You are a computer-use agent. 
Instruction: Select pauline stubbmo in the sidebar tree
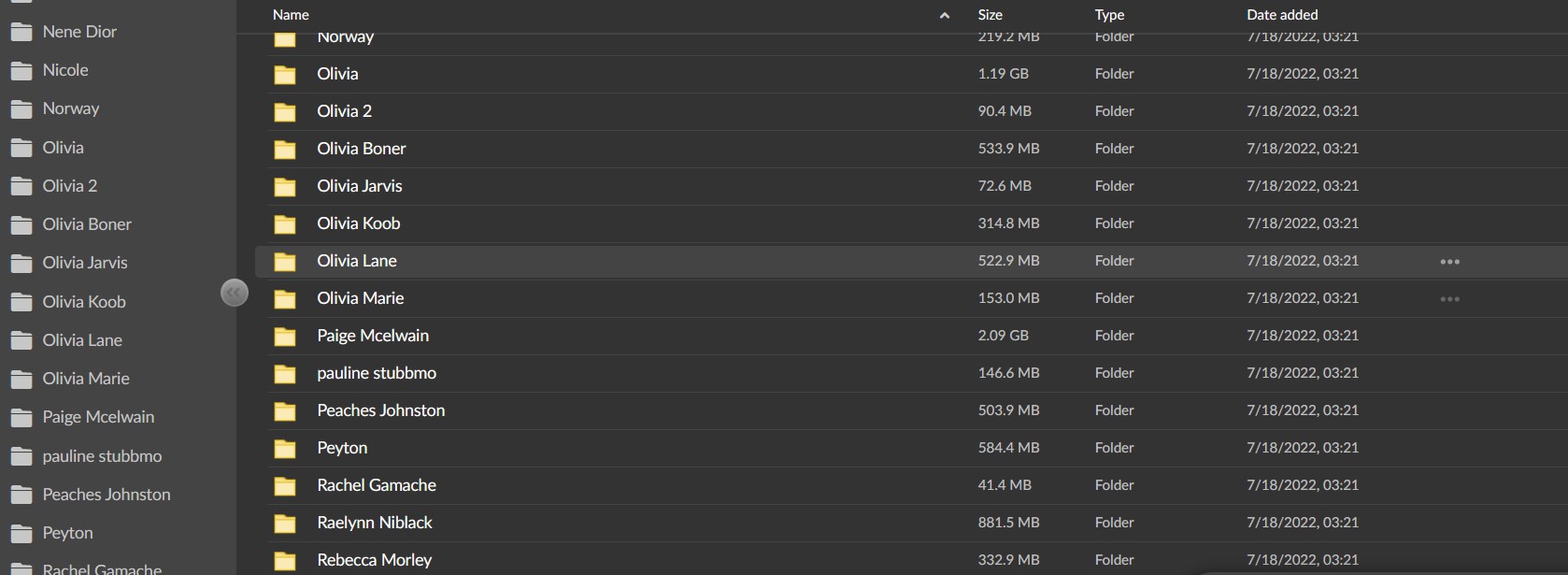[102, 456]
